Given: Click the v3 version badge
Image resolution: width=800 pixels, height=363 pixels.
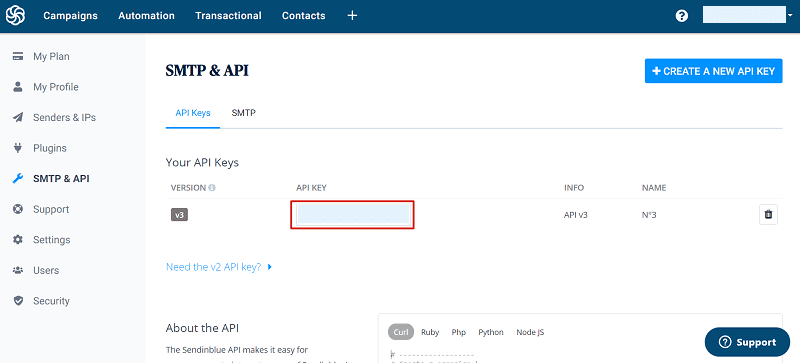Looking at the screenshot, I should (x=179, y=215).
